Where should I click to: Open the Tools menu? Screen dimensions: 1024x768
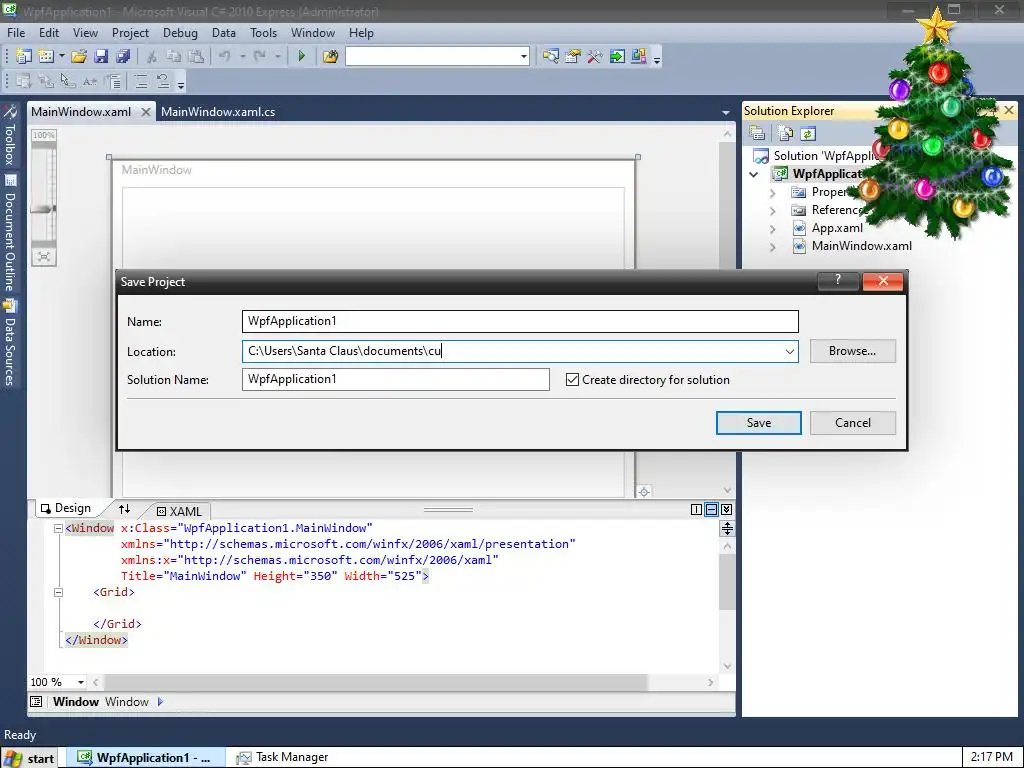click(263, 33)
